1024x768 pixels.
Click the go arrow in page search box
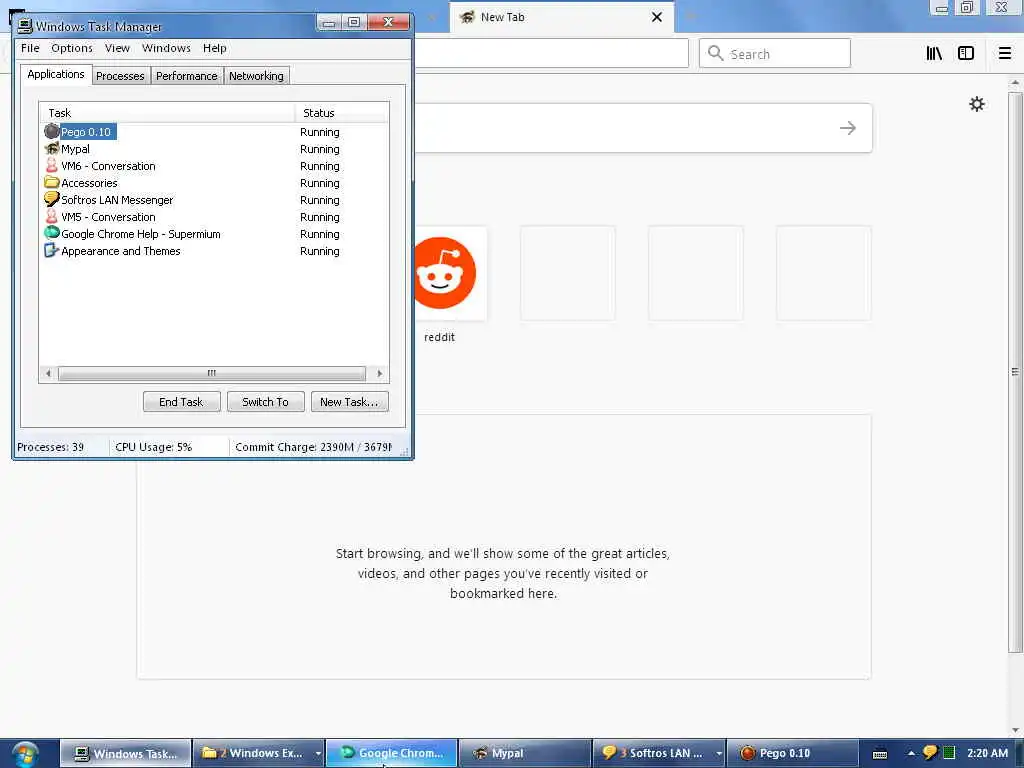pos(848,128)
